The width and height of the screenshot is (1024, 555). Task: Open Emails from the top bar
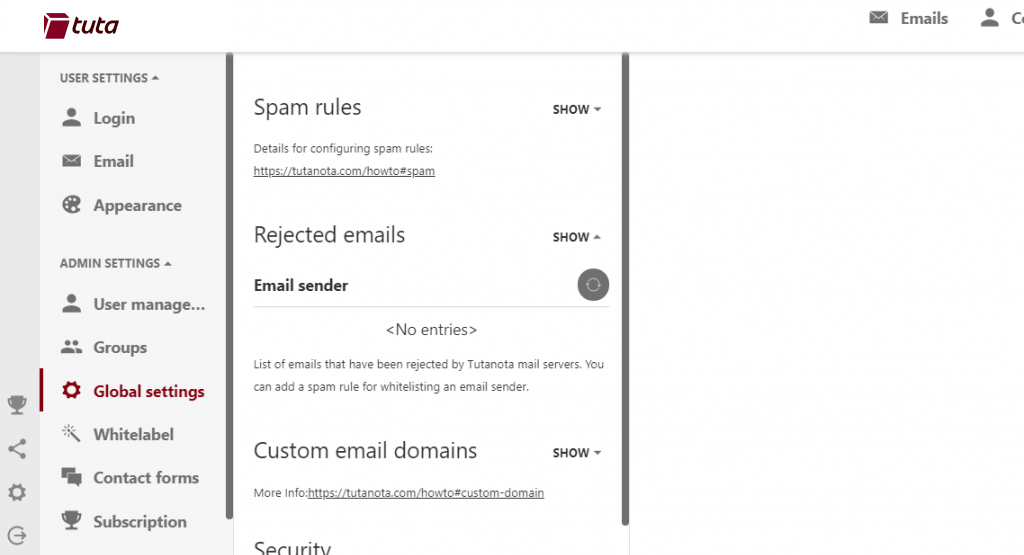pyautogui.click(x=908, y=18)
